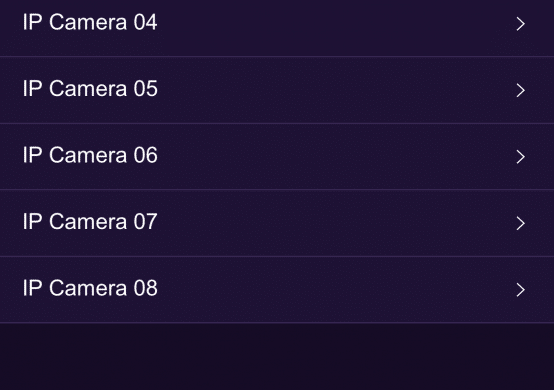Viewport: 554px width, 390px height.
Task: Expand details for camera 04 via right arrow
Action: 520,24
